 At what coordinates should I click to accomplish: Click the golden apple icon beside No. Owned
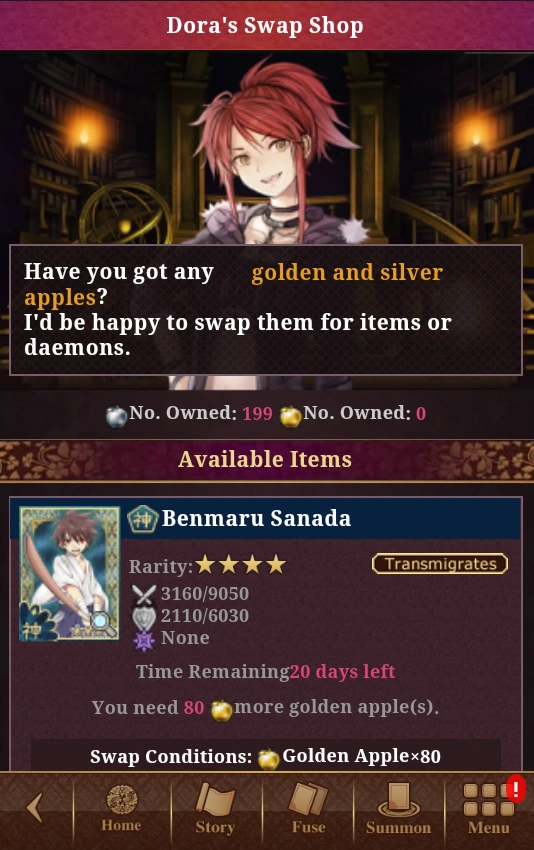pos(291,416)
